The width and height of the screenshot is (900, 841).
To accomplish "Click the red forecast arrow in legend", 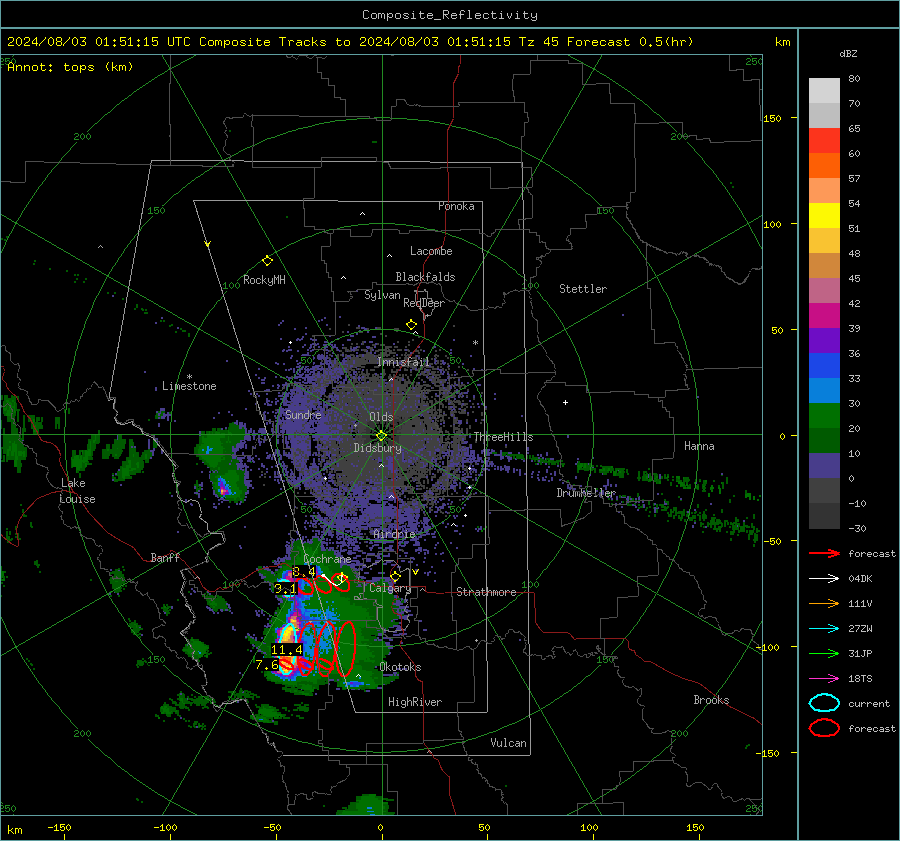I will click(x=824, y=553).
